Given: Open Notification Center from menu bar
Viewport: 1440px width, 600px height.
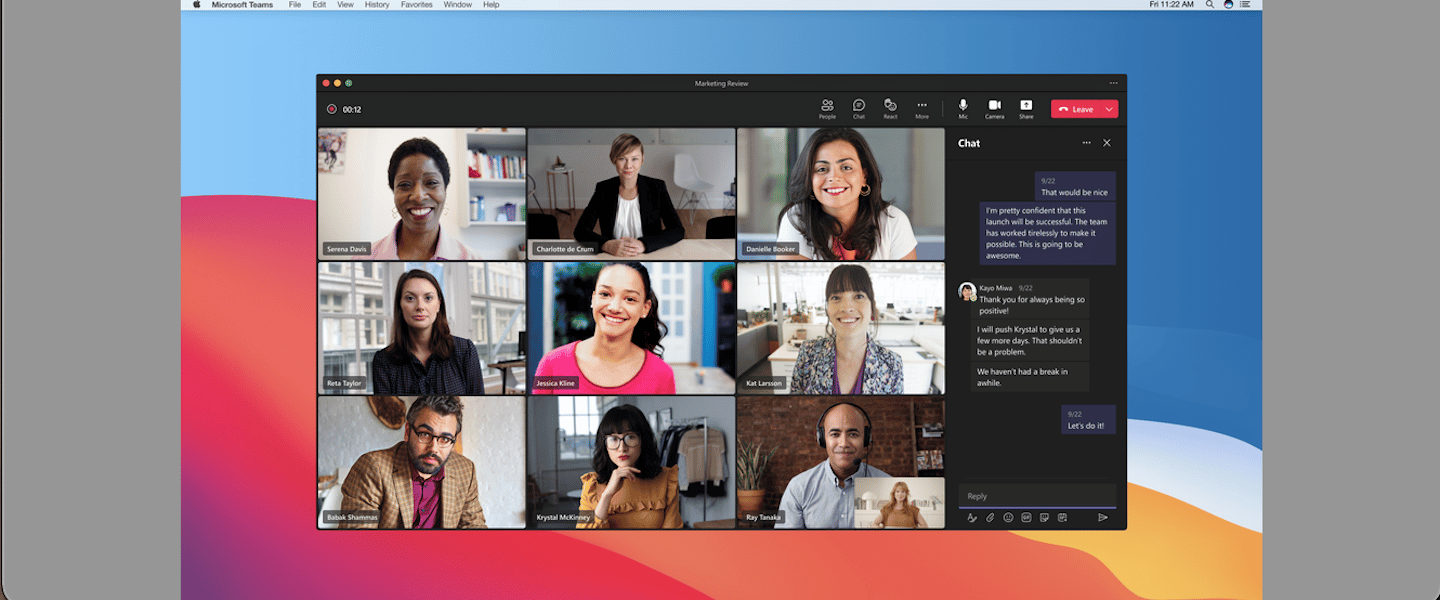Looking at the screenshot, I should tap(1247, 5).
